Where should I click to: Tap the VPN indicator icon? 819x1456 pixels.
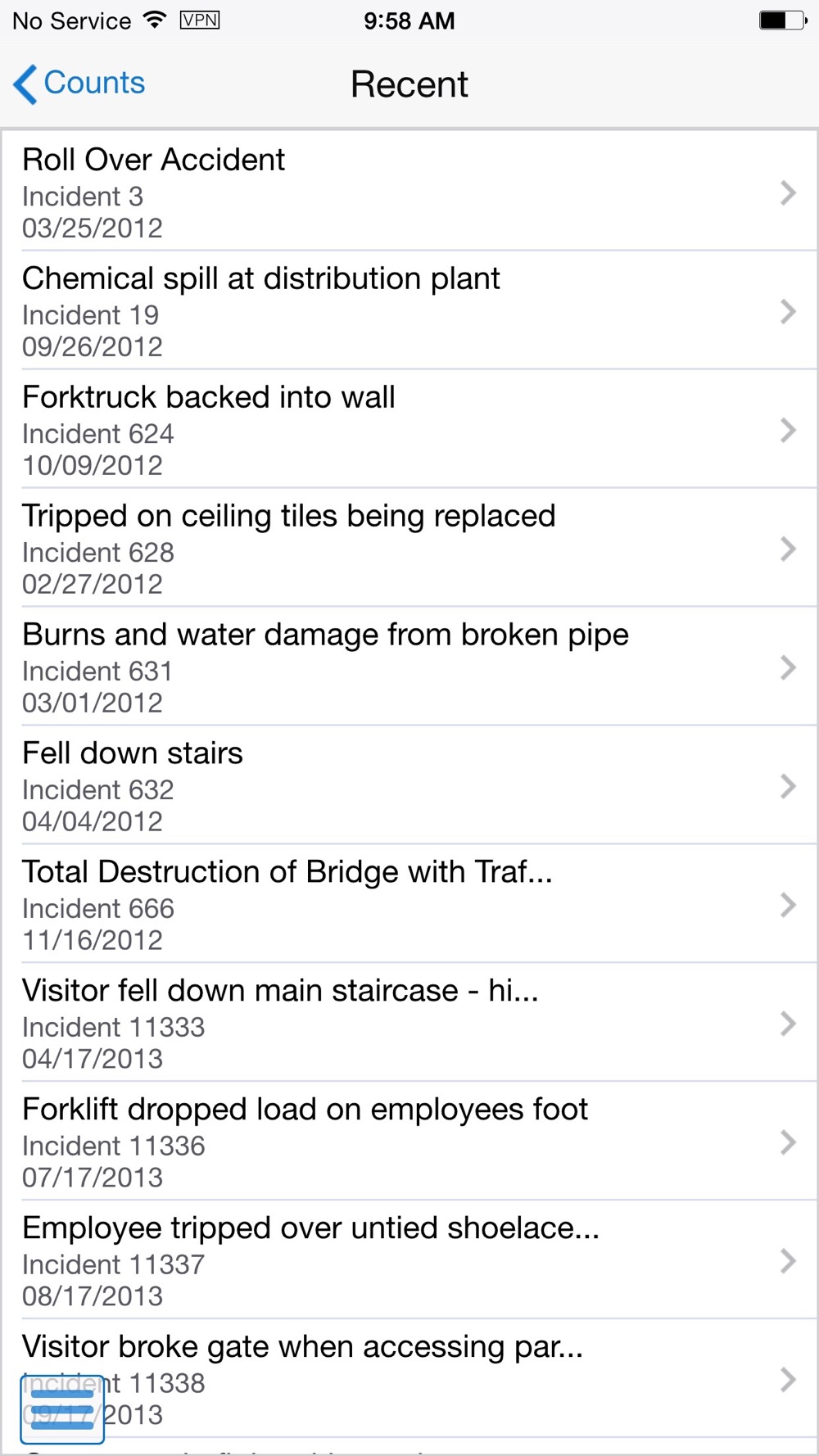200,20
